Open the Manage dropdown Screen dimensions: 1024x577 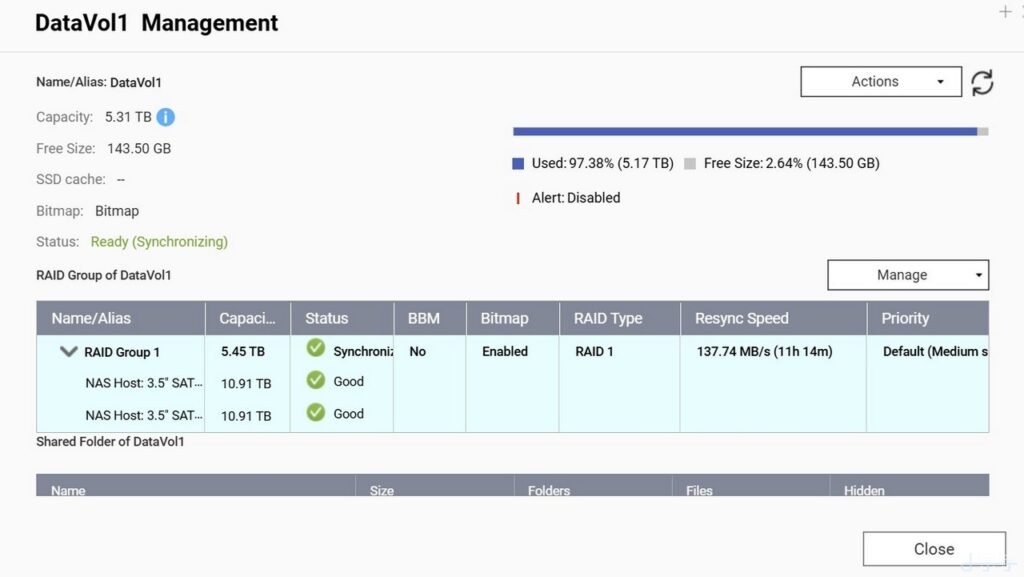point(907,275)
